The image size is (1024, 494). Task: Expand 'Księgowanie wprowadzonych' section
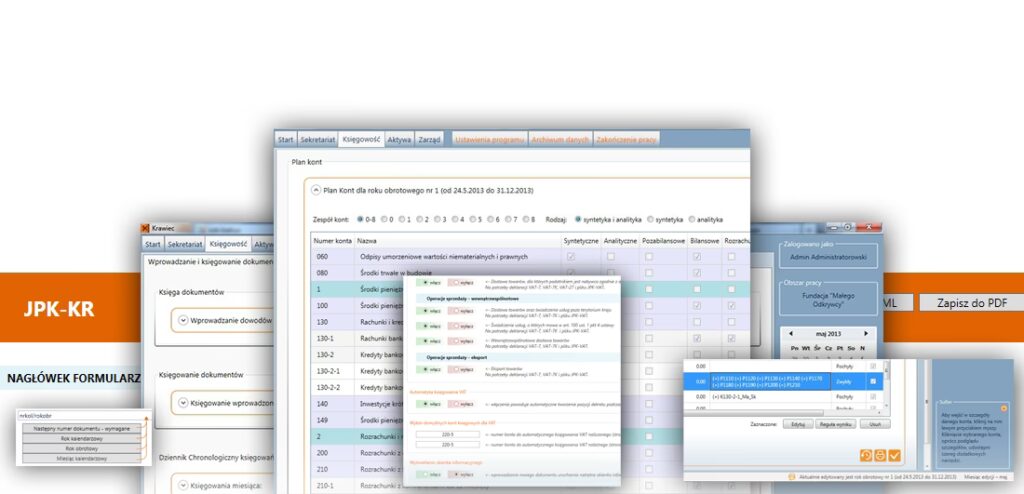(181, 403)
